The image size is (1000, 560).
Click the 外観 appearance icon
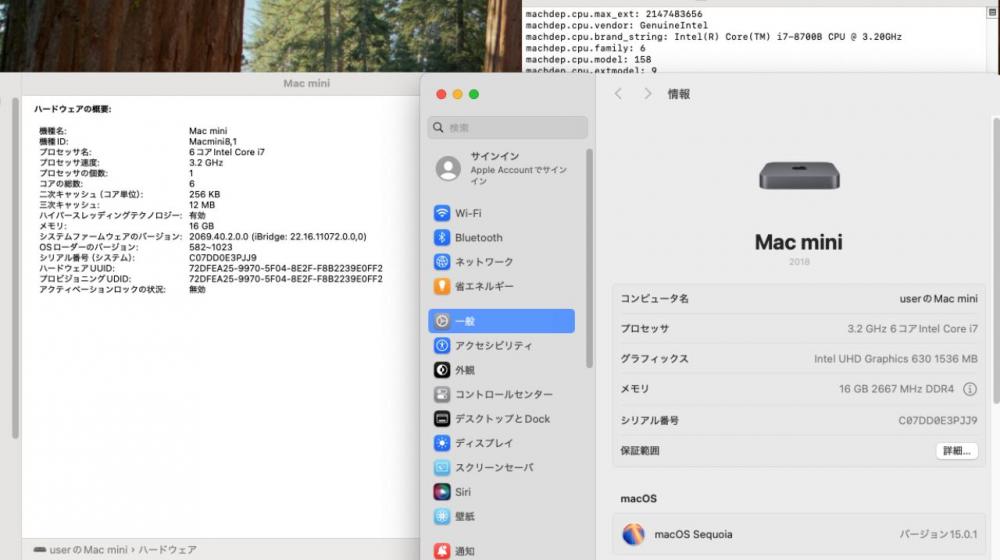point(442,370)
